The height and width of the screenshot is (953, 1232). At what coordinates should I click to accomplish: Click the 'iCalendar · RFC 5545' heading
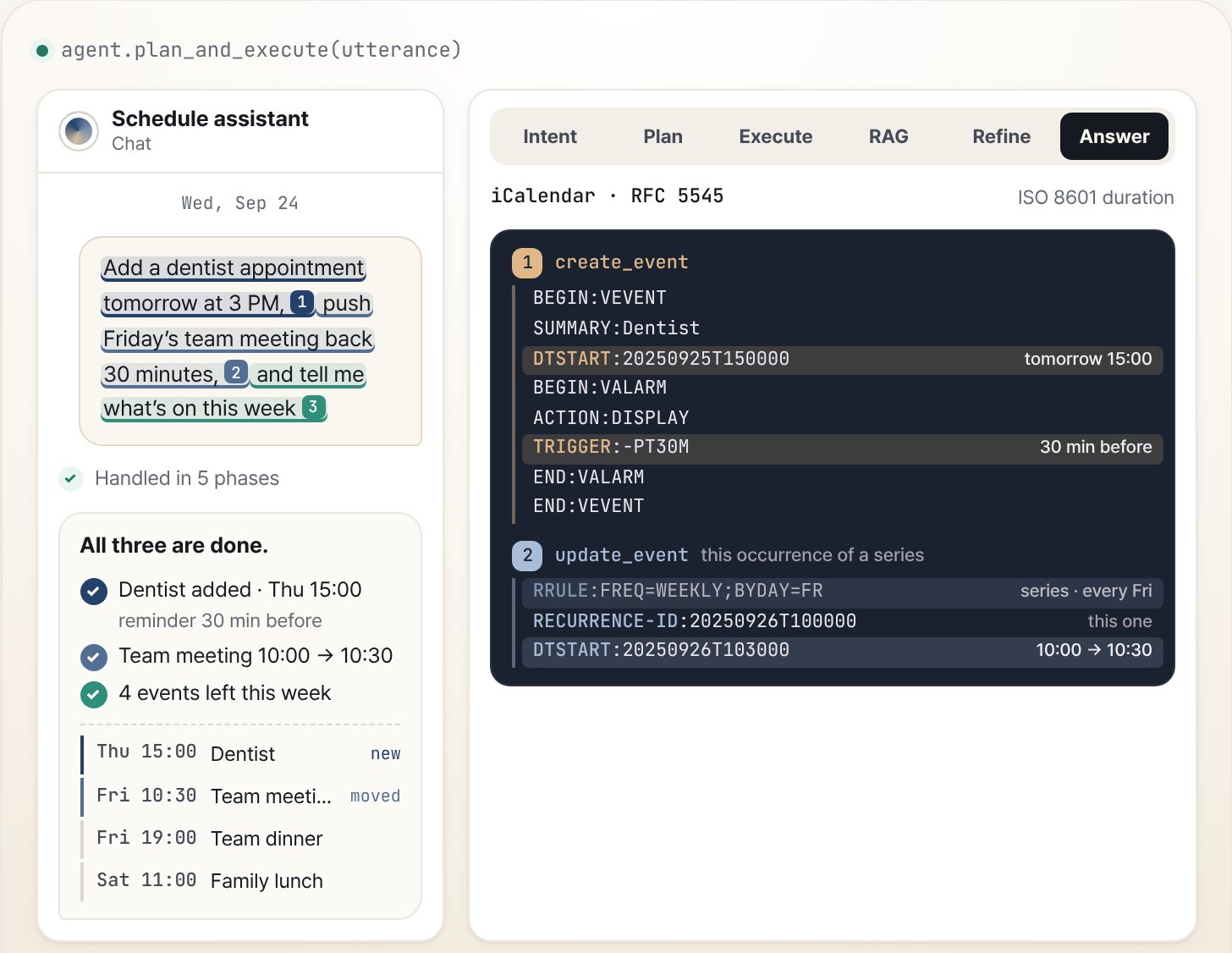(x=607, y=196)
